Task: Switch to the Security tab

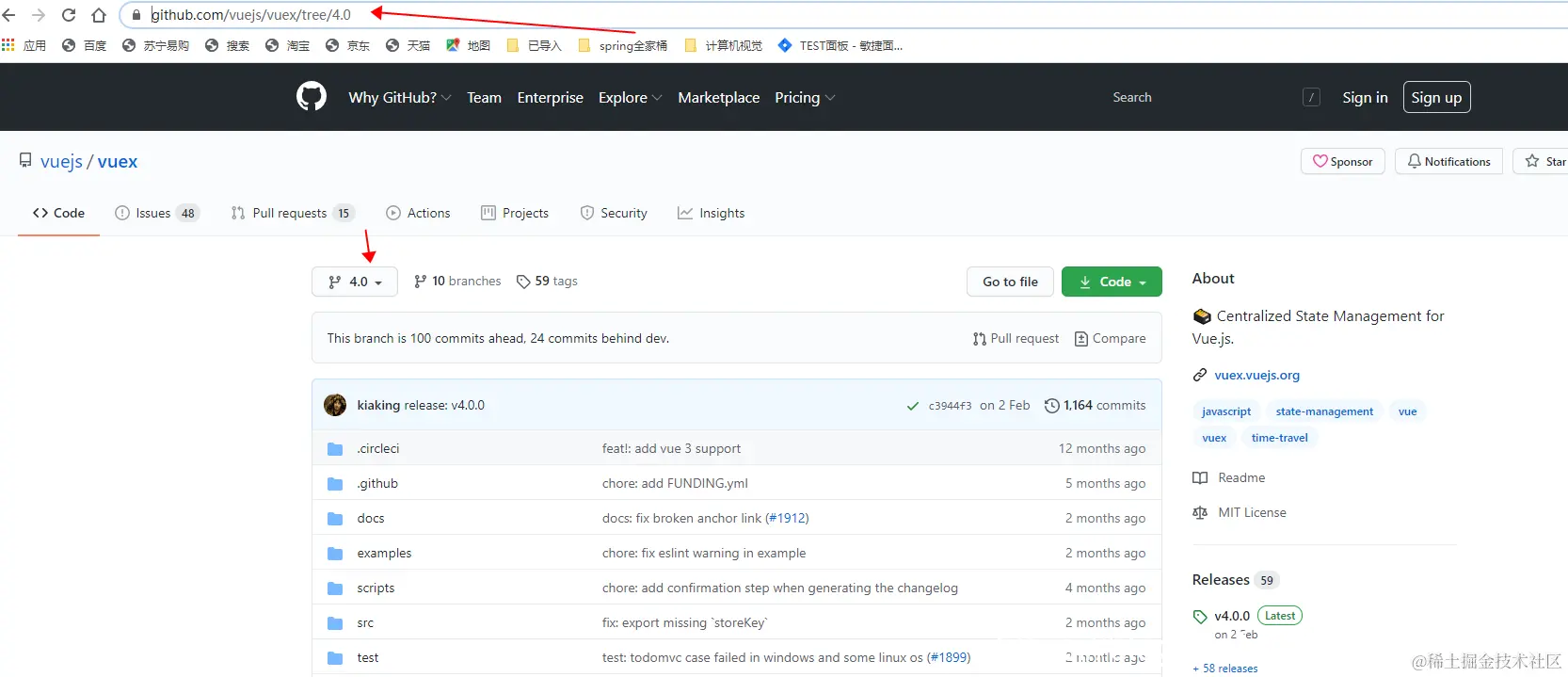Action: point(614,214)
